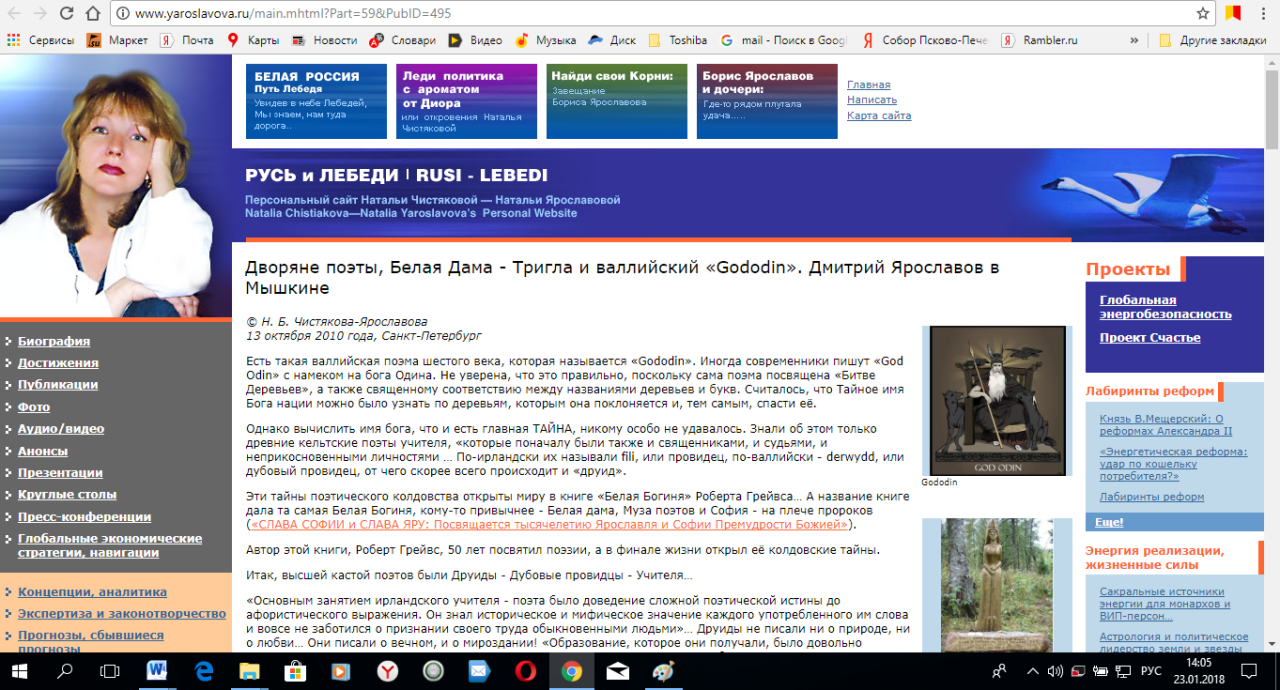
Task: Follow the Карта сайта link
Action: tap(879, 116)
